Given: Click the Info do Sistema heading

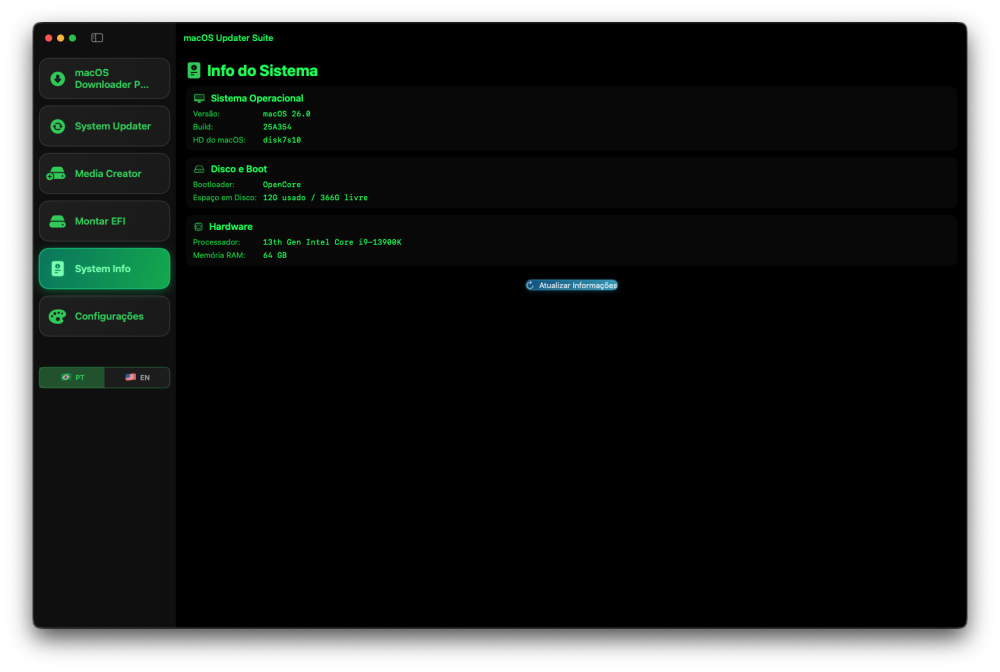Looking at the screenshot, I should pyautogui.click(x=262, y=71).
